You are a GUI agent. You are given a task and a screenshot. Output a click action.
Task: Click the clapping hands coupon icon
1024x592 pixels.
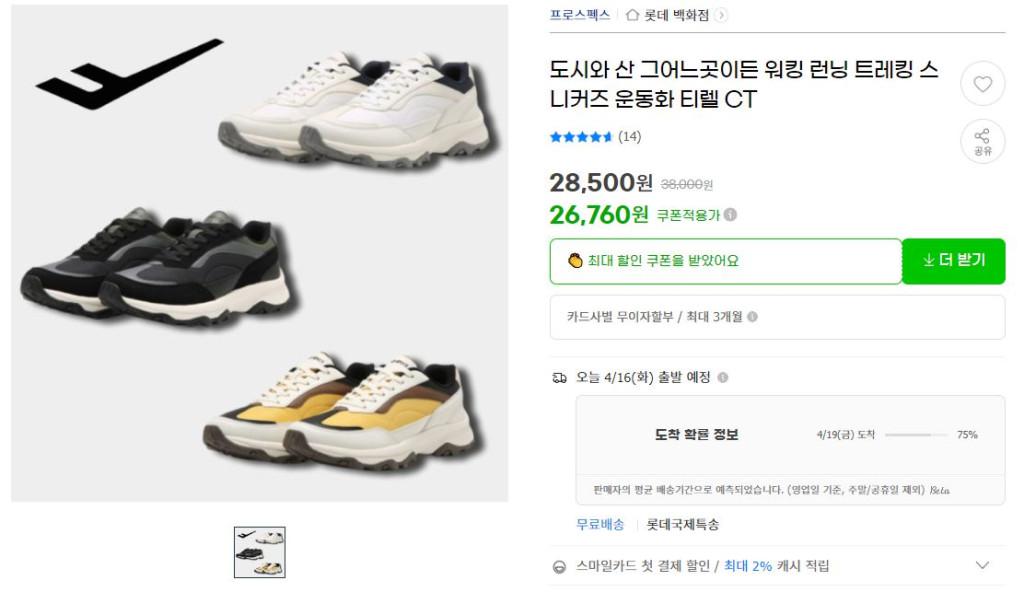[574, 261]
